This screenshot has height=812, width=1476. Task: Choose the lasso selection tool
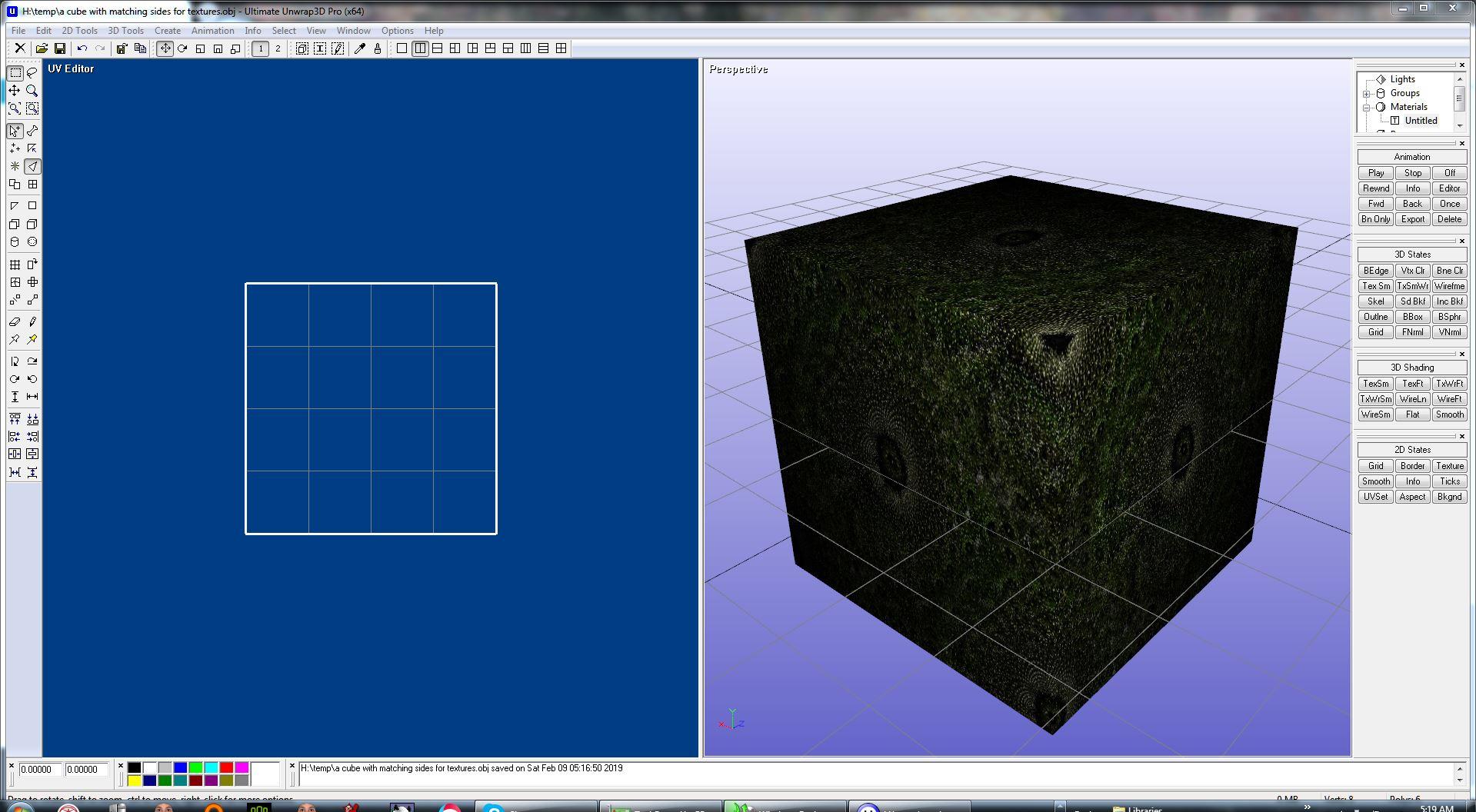click(x=32, y=73)
